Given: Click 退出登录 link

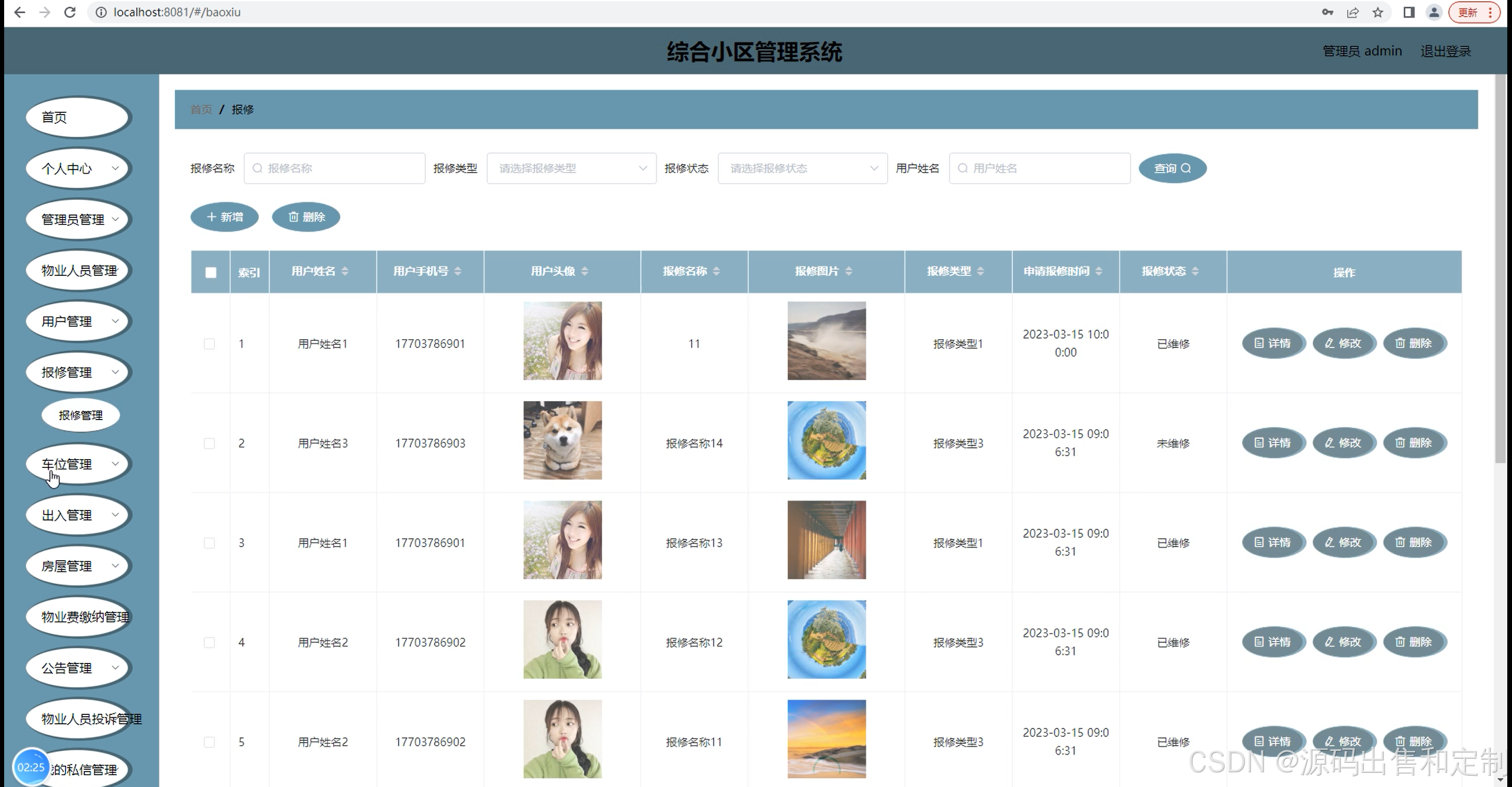Looking at the screenshot, I should click(1445, 51).
